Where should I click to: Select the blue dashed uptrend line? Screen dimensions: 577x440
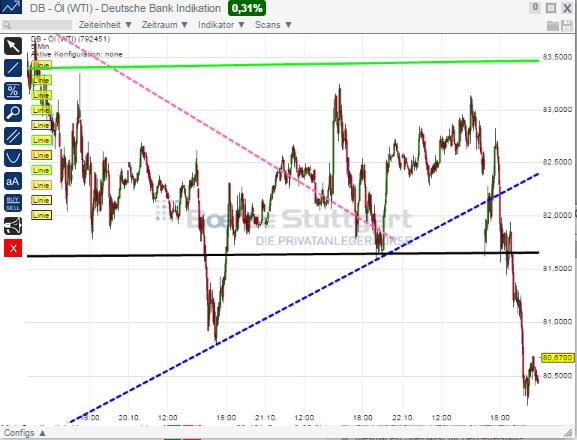point(305,297)
